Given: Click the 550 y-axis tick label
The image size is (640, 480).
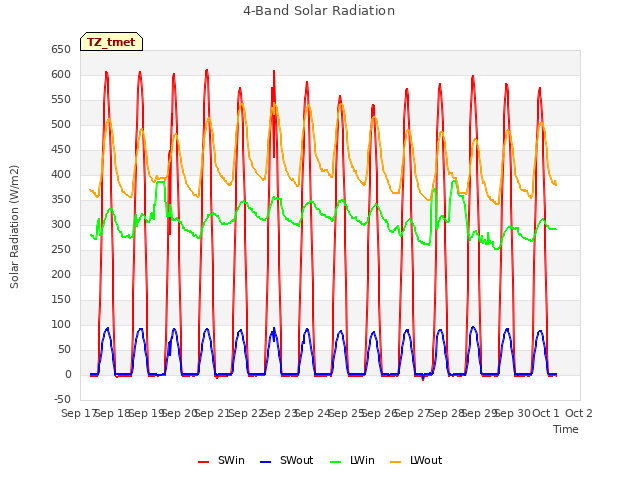Looking at the screenshot, I should pyautogui.click(x=61, y=100).
